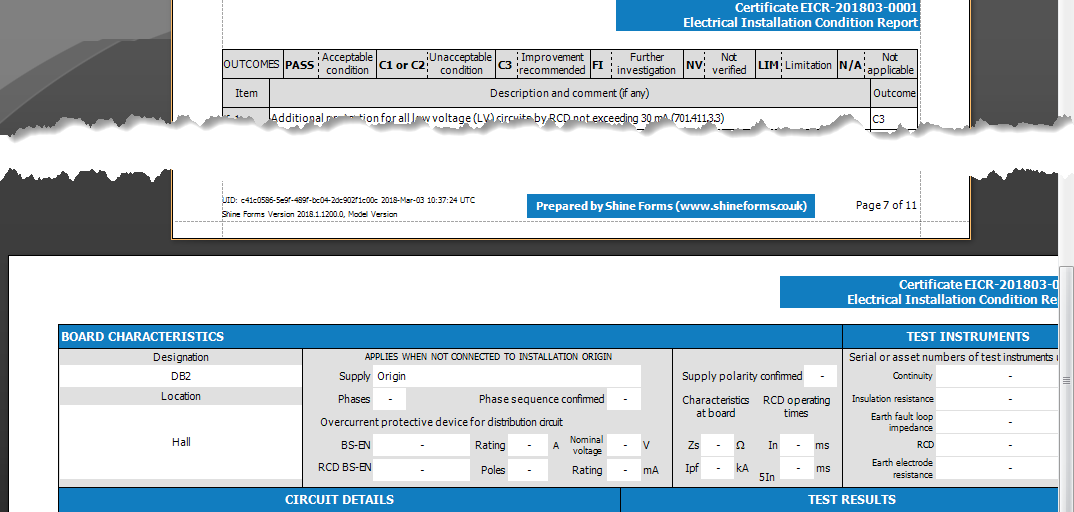The width and height of the screenshot is (1074, 512).
Task: Edit the overcurrent Rating field in amps
Action: [x=527, y=445]
